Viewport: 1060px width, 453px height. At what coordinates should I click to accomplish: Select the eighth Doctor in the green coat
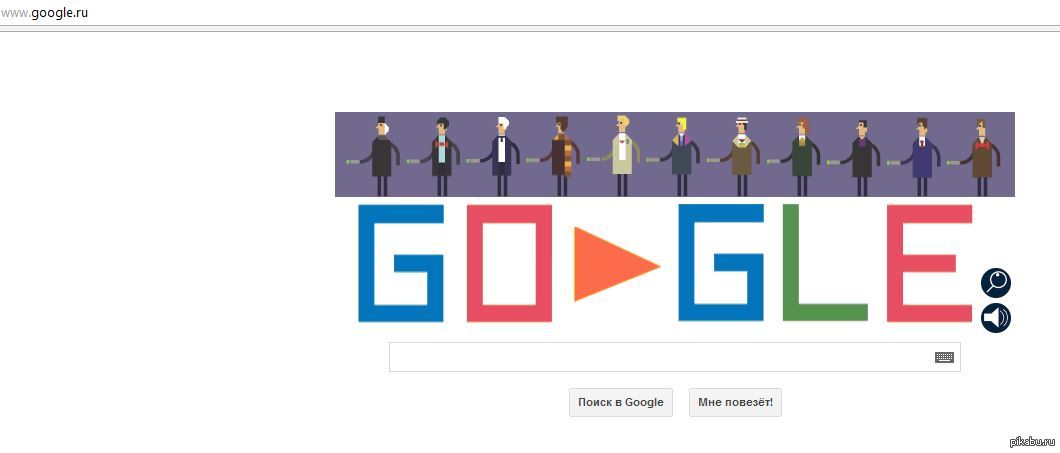(801, 156)
